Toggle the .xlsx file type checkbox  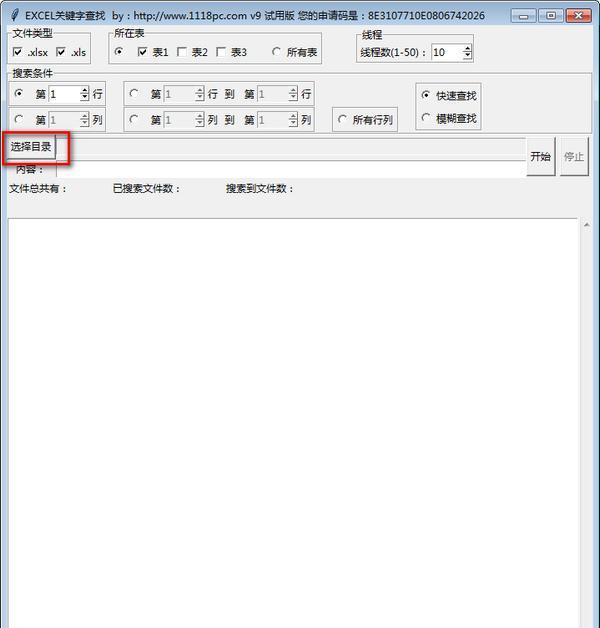(x=17, y=52)
